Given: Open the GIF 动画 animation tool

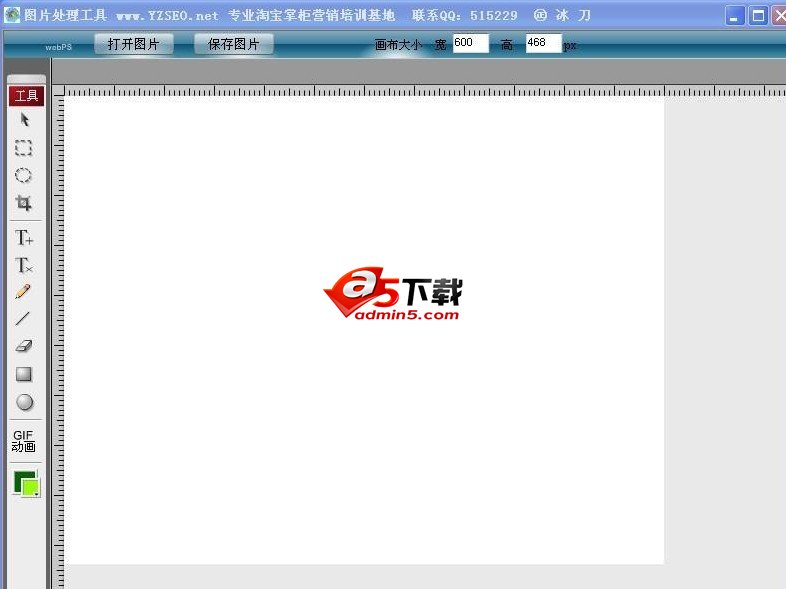Looking at the screenshot, I should coord(24,441).
